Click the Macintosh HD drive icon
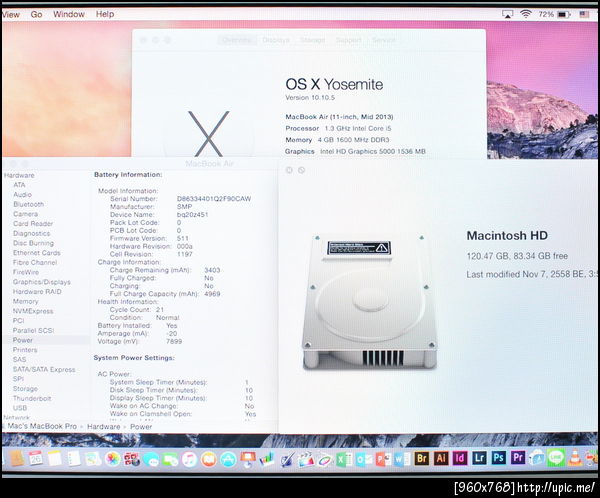The image size is (600, 498). tap(370, 302)
